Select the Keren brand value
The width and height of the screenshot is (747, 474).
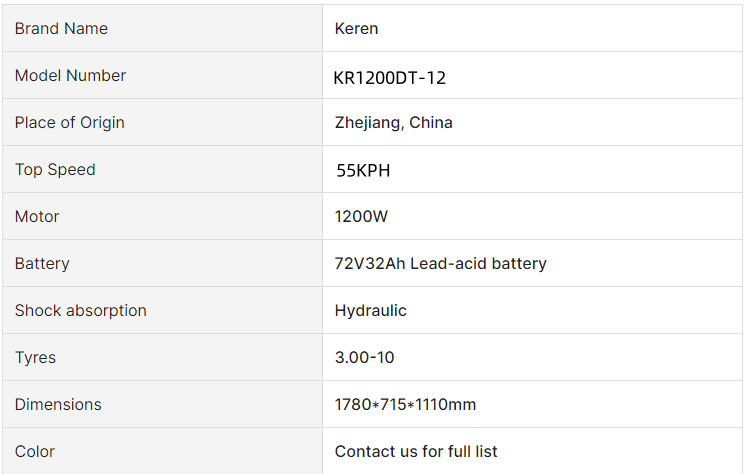356,29
